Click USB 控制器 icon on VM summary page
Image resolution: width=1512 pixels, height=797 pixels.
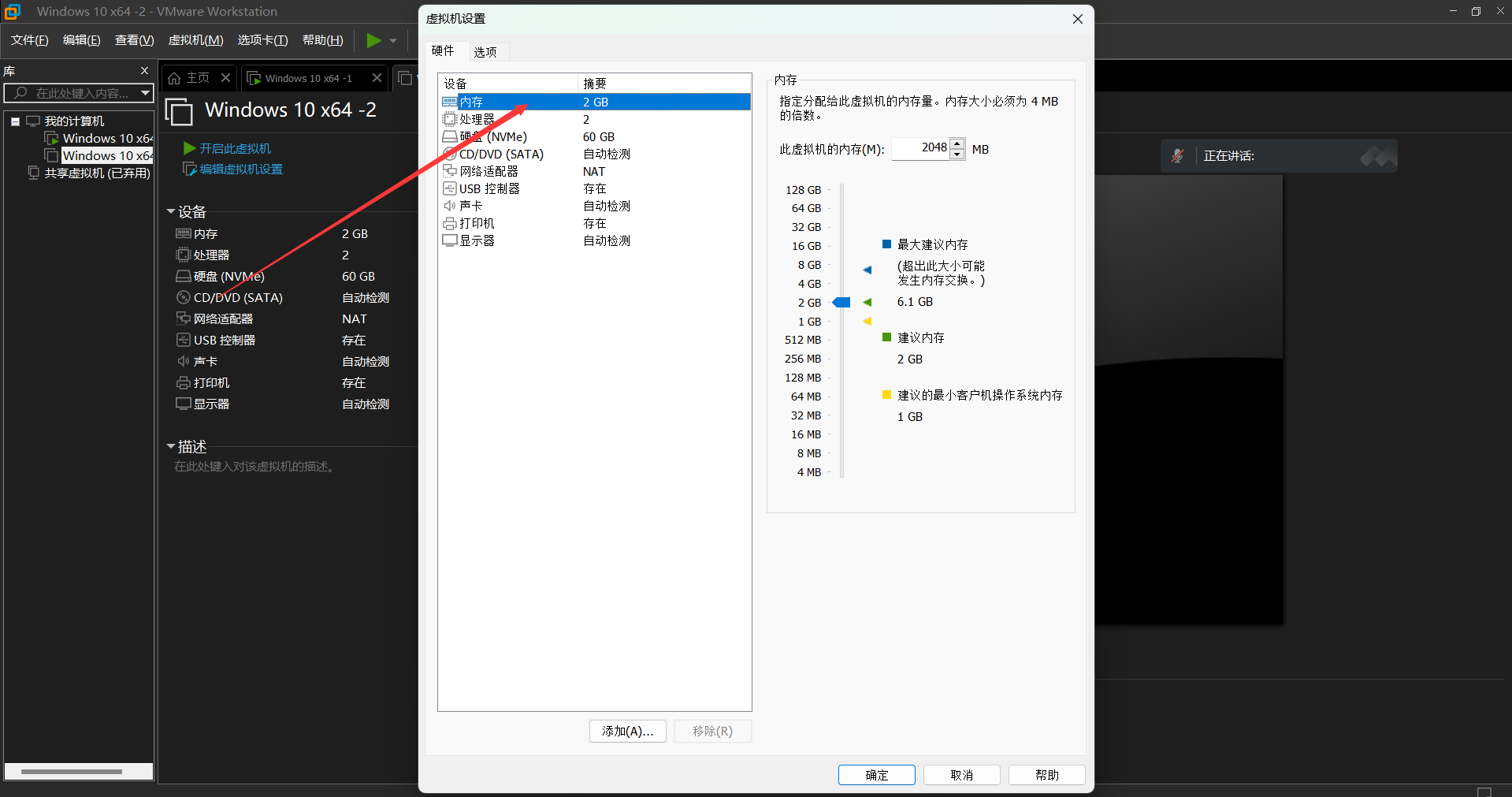183,340
